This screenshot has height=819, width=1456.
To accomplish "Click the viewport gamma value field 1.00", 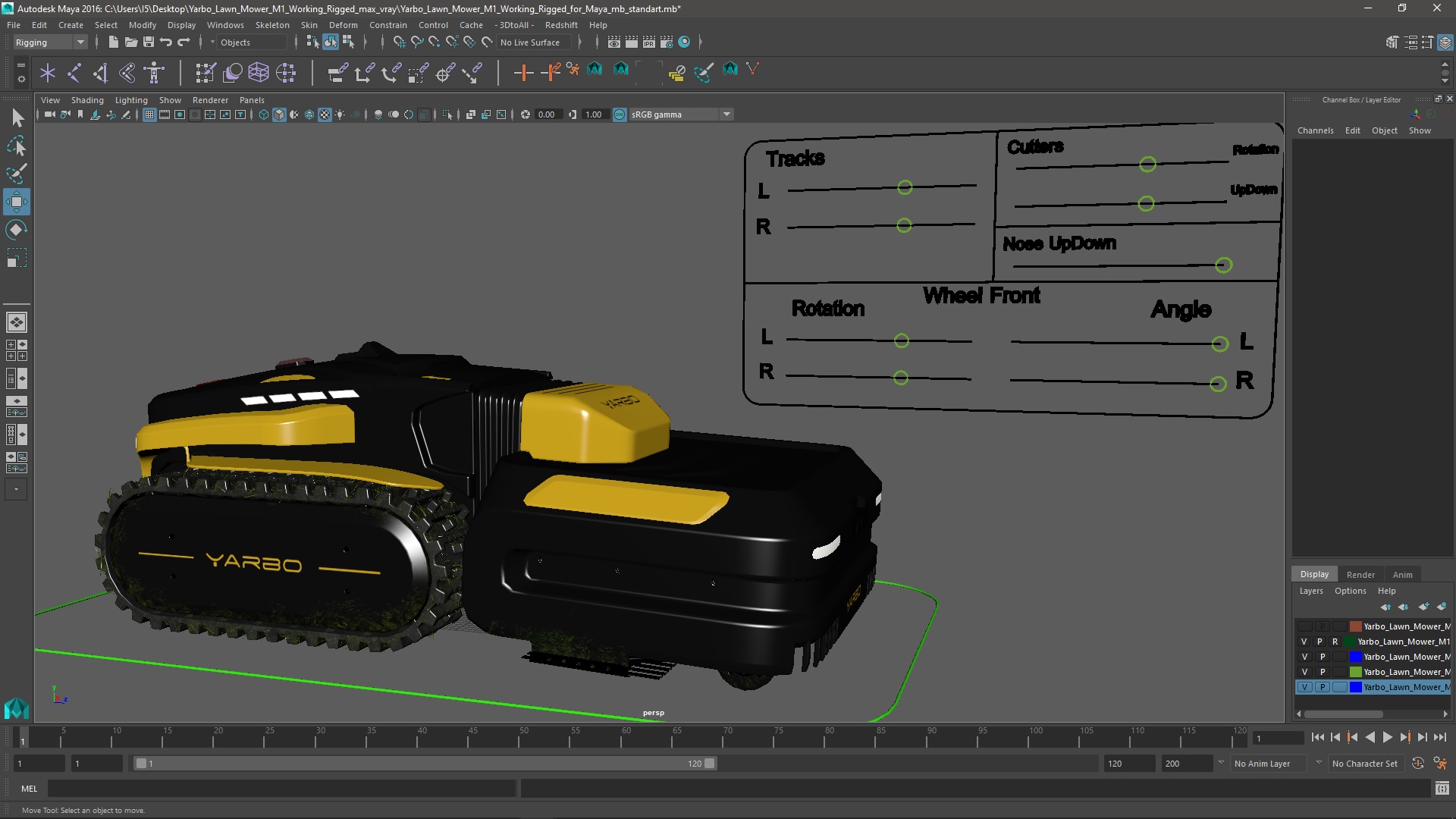I will [x=595, y=115].
